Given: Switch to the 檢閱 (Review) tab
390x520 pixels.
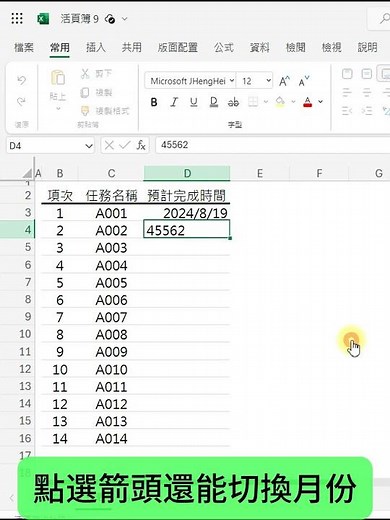Looking at the screenshot, I should (x=296, y=48).
